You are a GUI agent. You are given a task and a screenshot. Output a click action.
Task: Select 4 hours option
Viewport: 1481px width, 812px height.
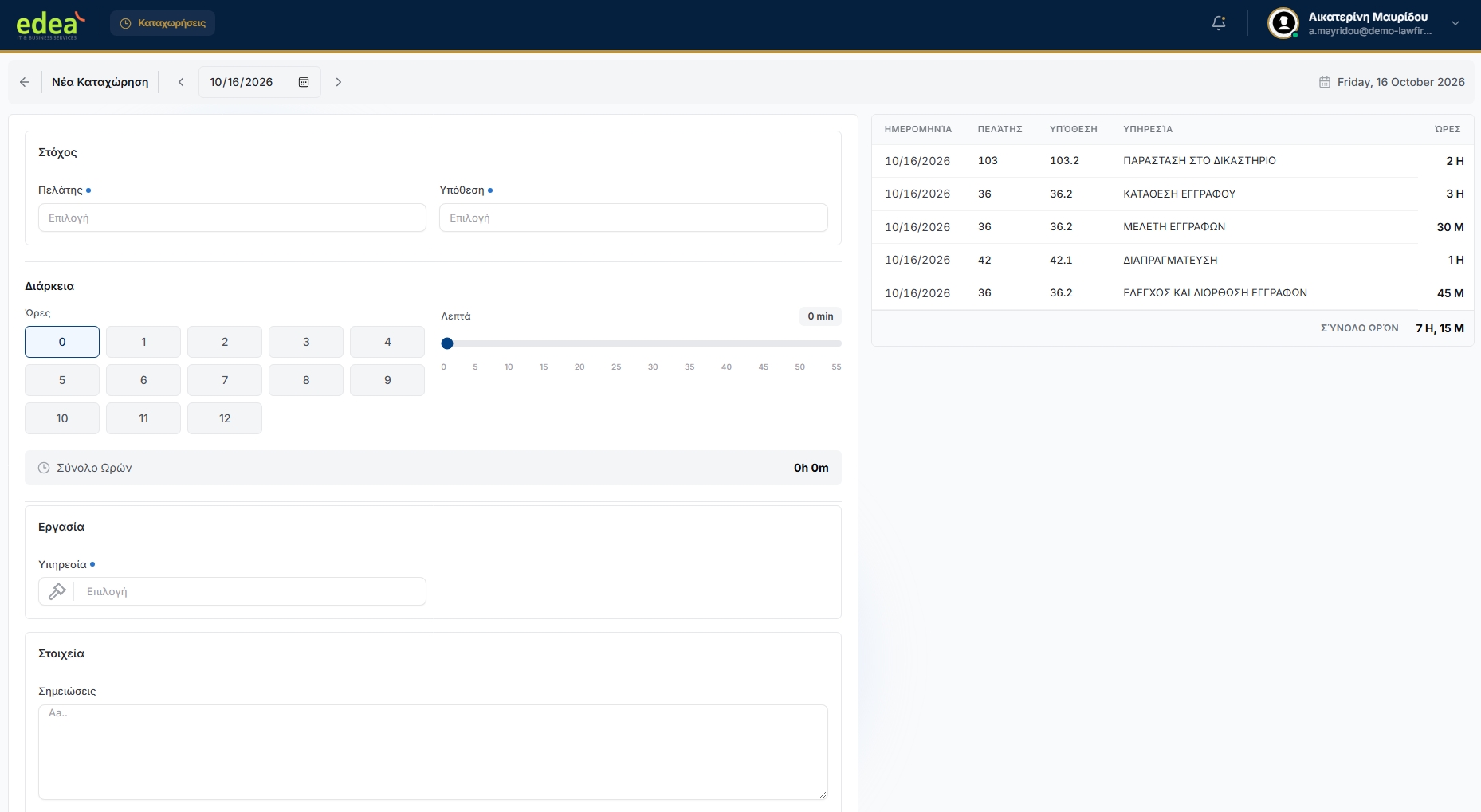click(387, 342)
